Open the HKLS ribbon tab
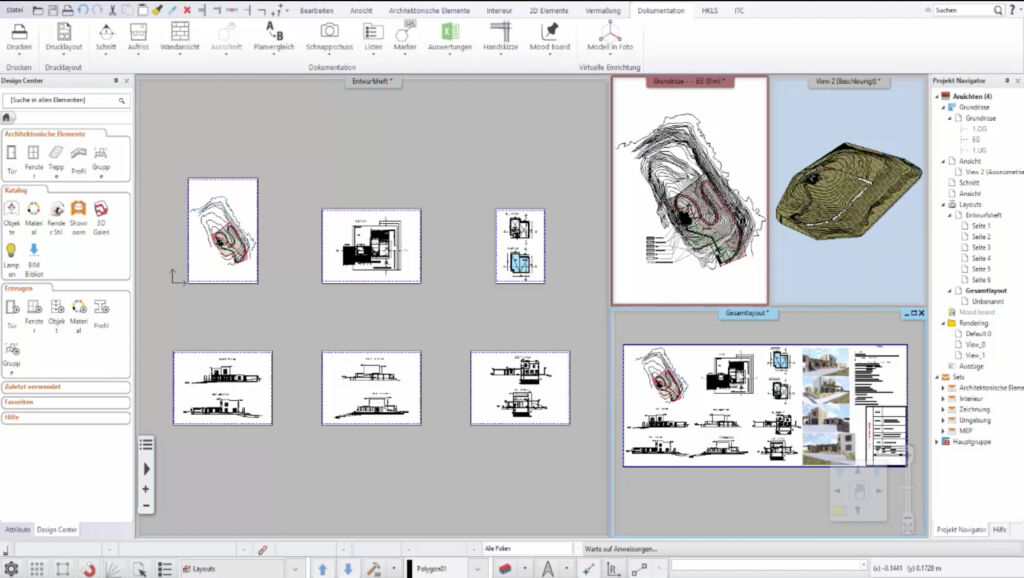This screenshot has height=578, width=1024. point(709,10)
